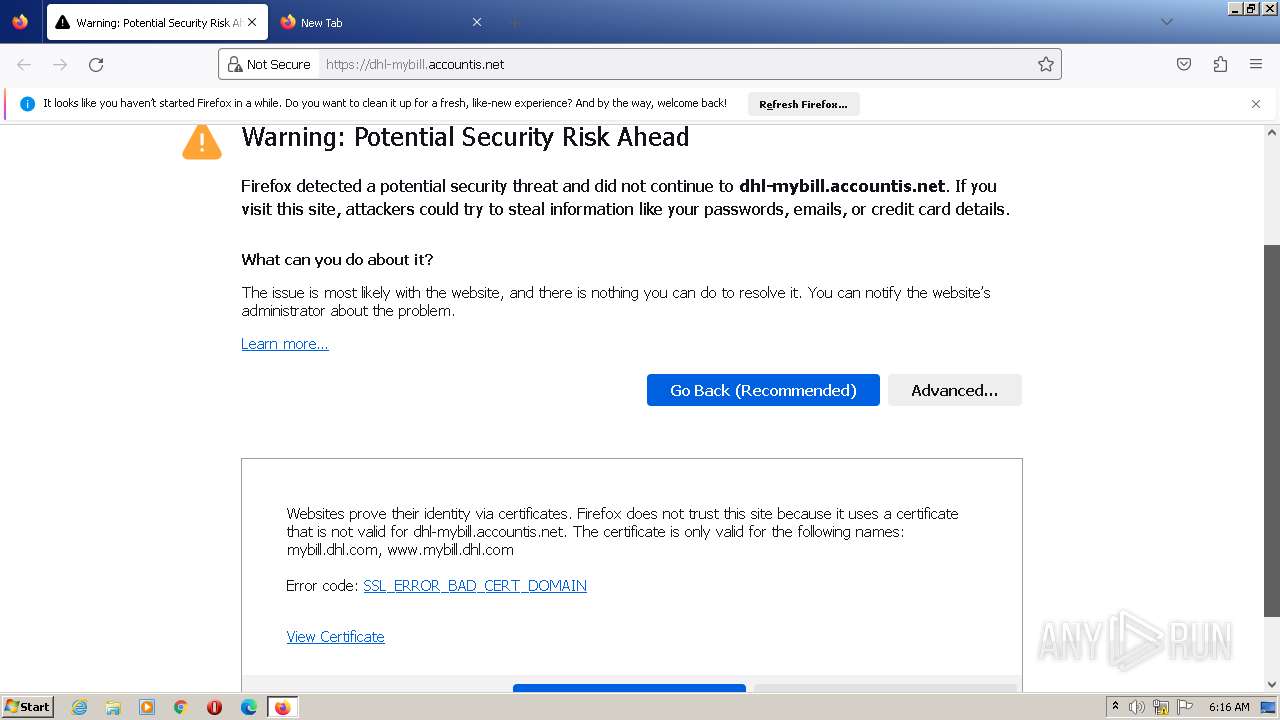Open the View Certificate link
The image size is (1280, 720).
[x=335, y=637]
